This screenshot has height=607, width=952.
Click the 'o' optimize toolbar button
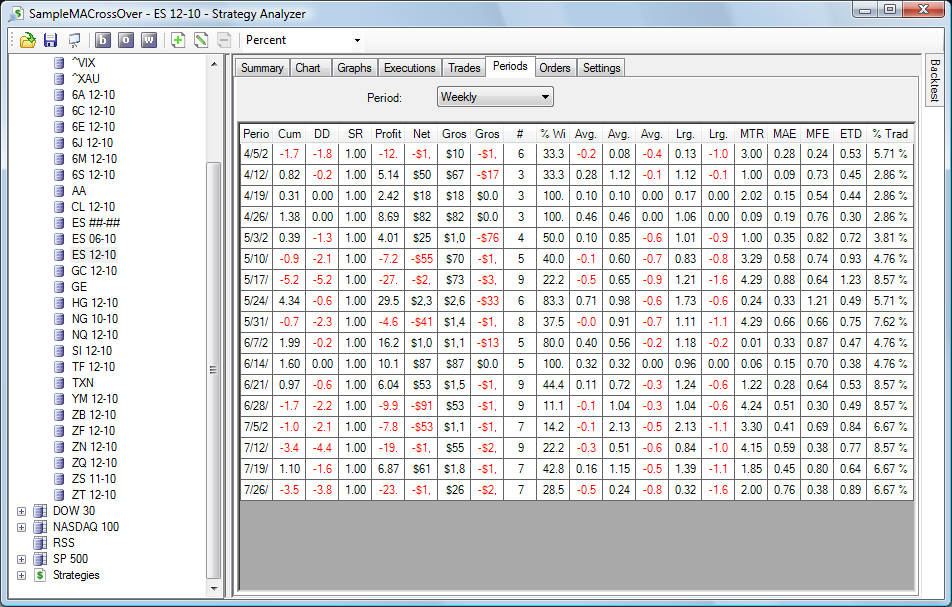[126, 40]
